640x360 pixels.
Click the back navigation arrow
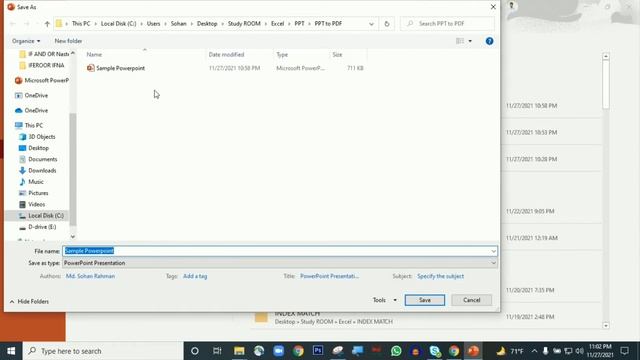click(13, 24)
